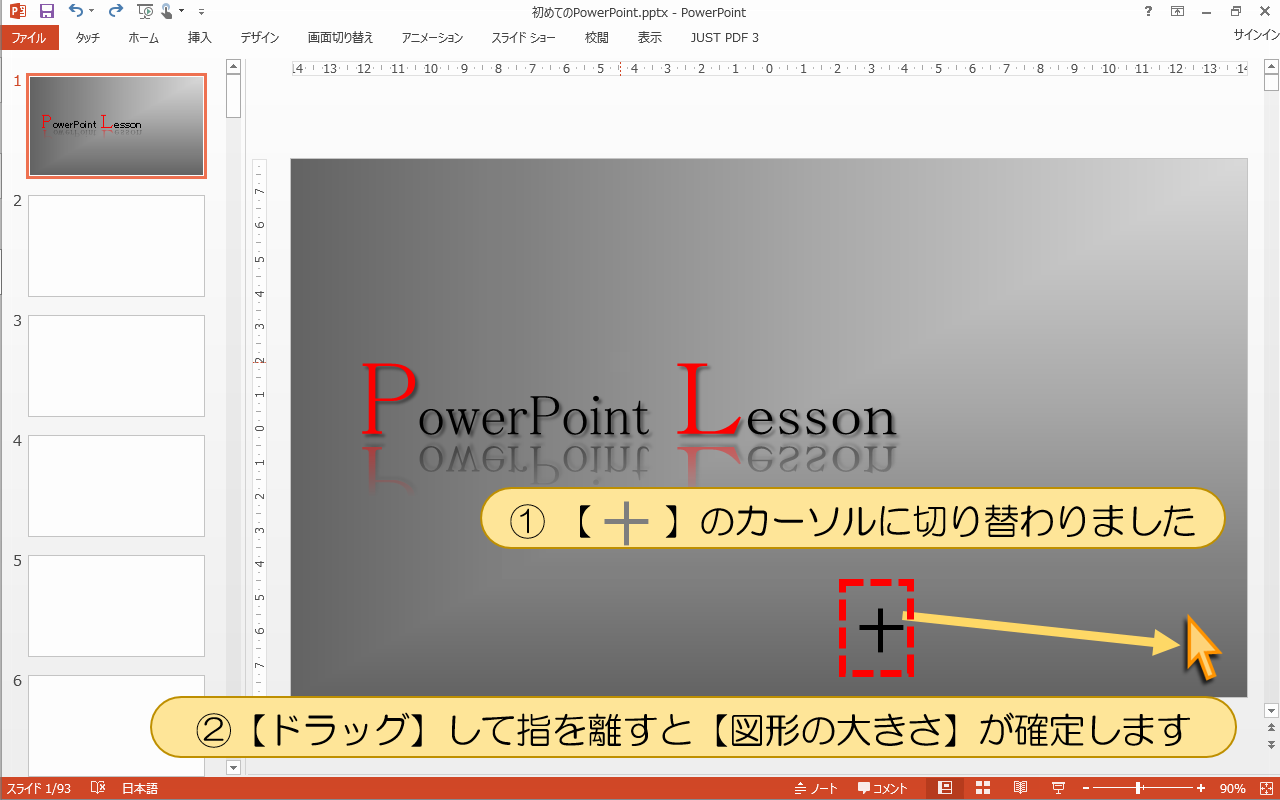
Task: Open touch/mouse mode dropdown arrow
Action: pyautogui.click(x=182, y=12)
